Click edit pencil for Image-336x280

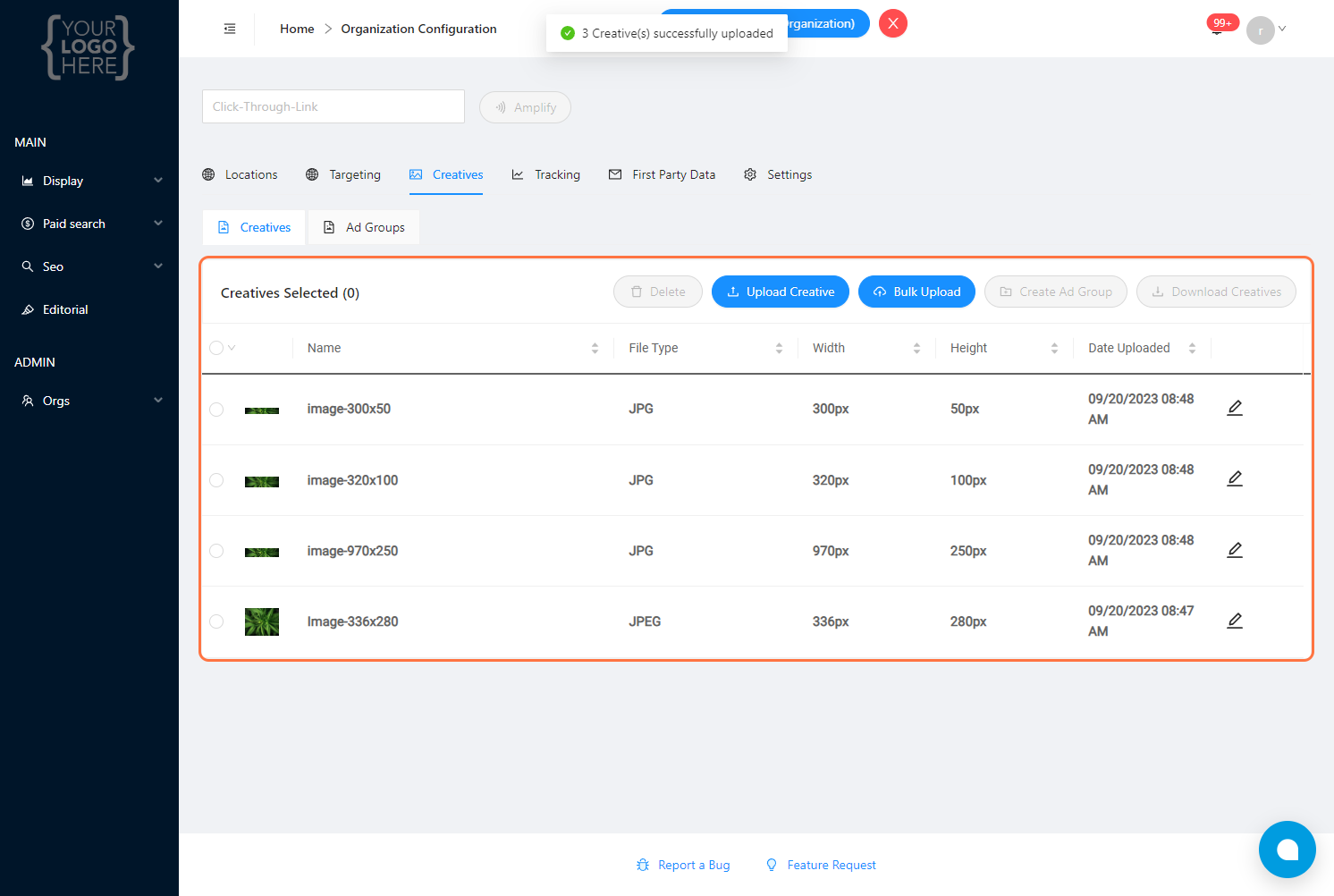[1235, 621]
